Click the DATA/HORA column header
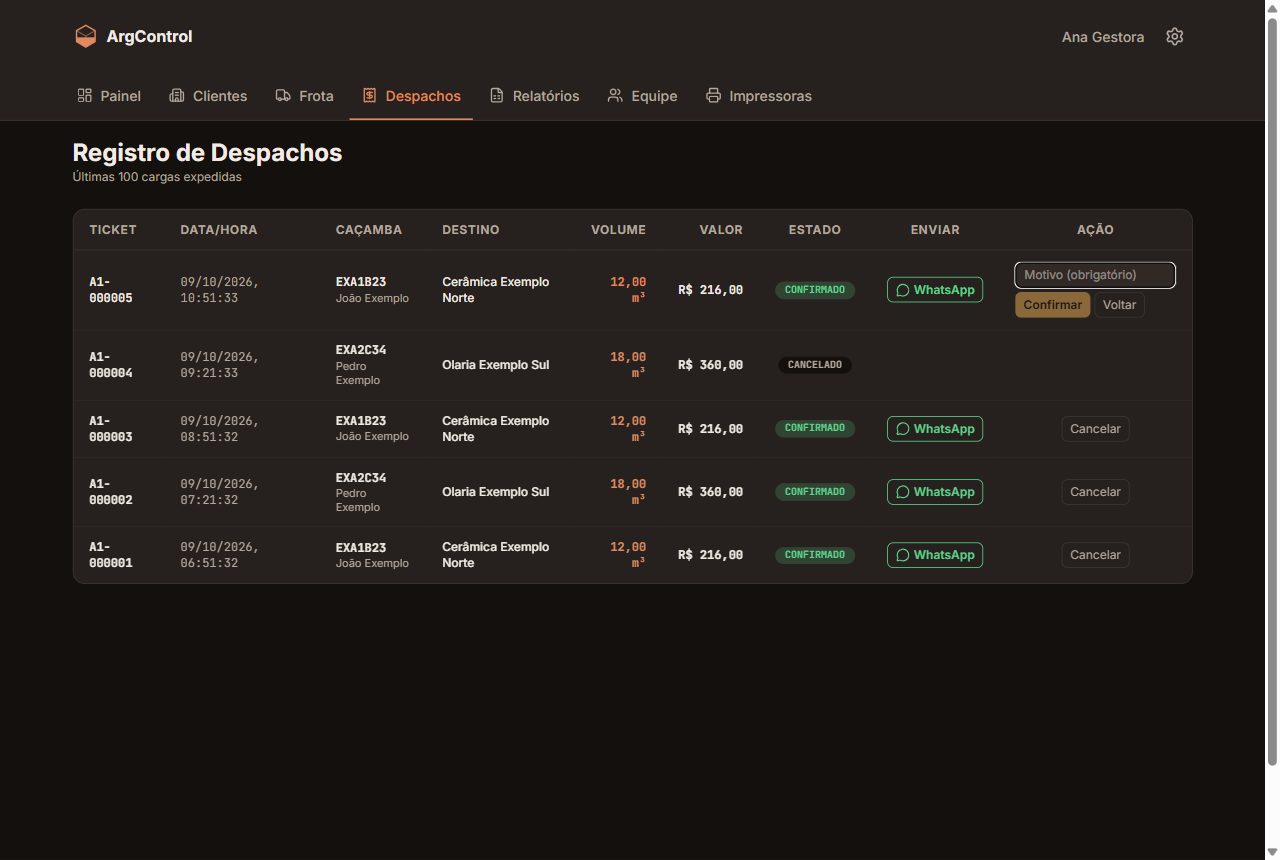This screenshot has height=860, width=1280. pos(219,230)
